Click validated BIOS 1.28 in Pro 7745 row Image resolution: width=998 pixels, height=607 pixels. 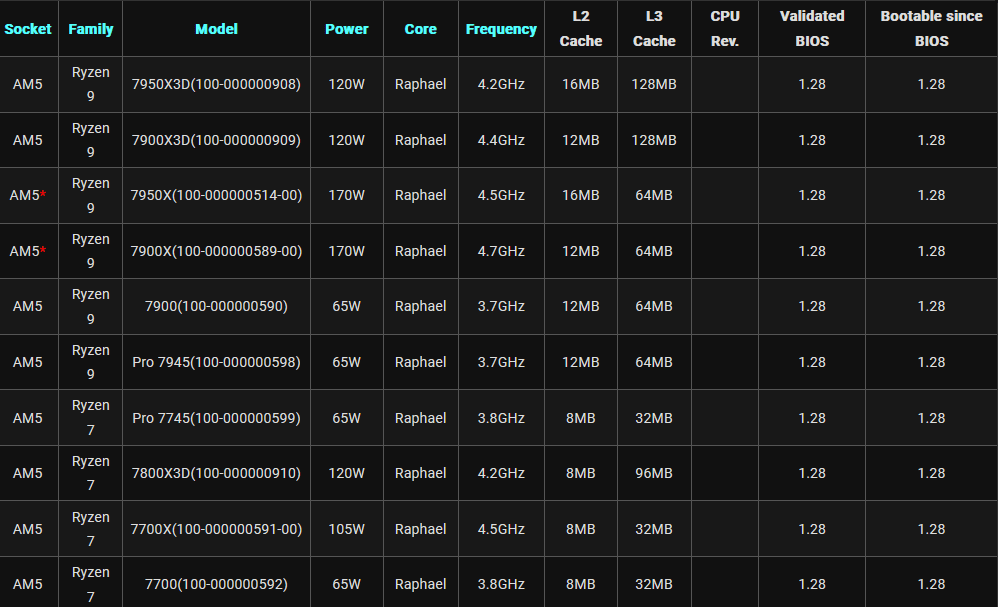click(812, 419)
